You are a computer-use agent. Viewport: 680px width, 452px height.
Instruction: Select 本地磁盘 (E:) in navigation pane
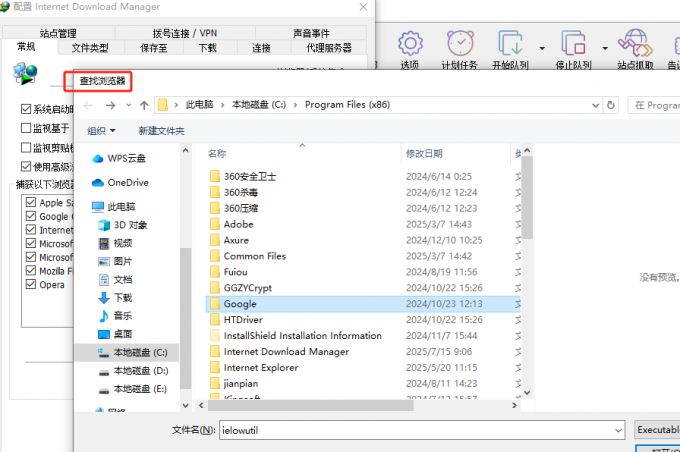[x=133, y=389]
